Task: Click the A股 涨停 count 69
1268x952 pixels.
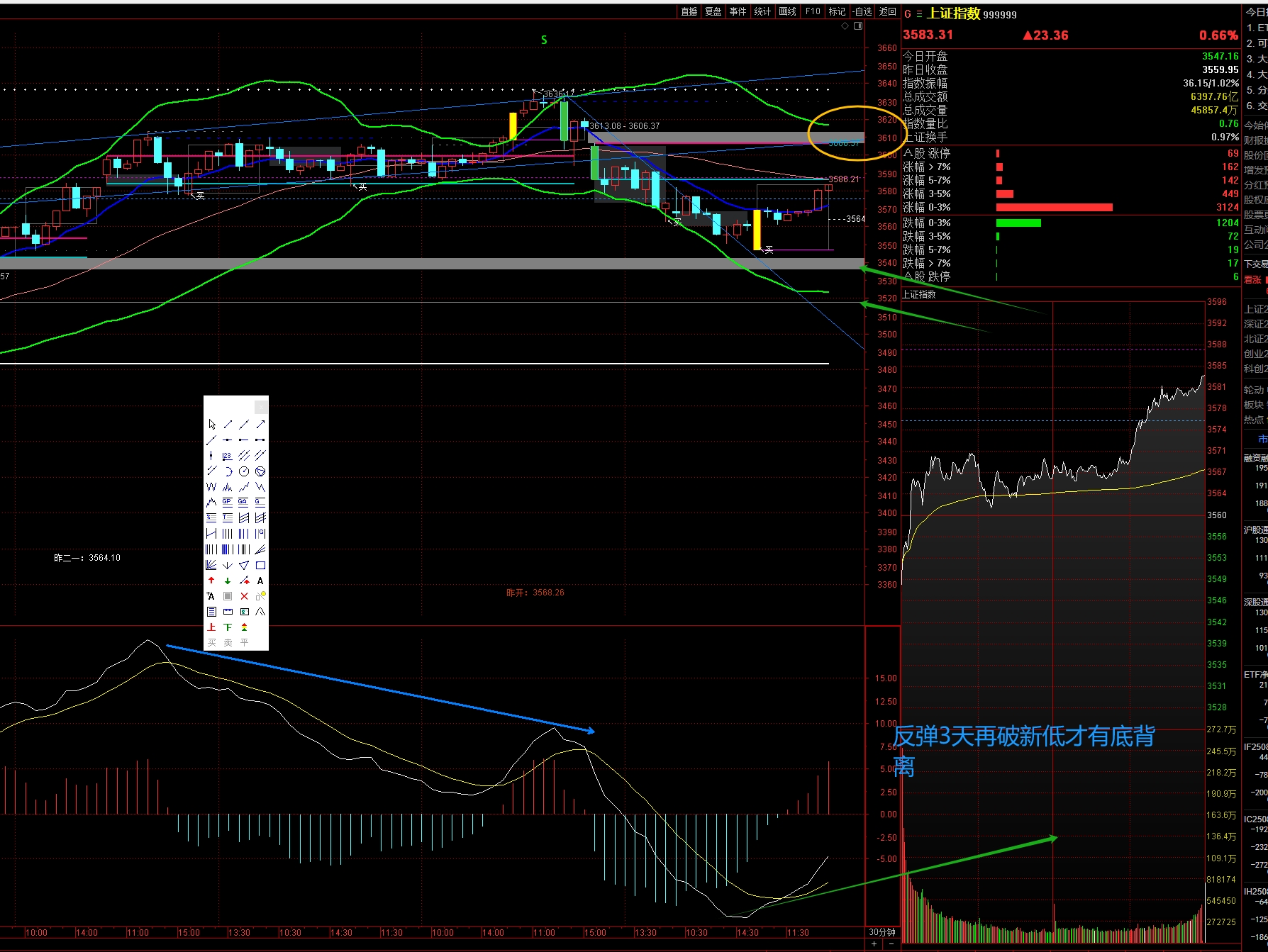Action: pos(1233,153)
